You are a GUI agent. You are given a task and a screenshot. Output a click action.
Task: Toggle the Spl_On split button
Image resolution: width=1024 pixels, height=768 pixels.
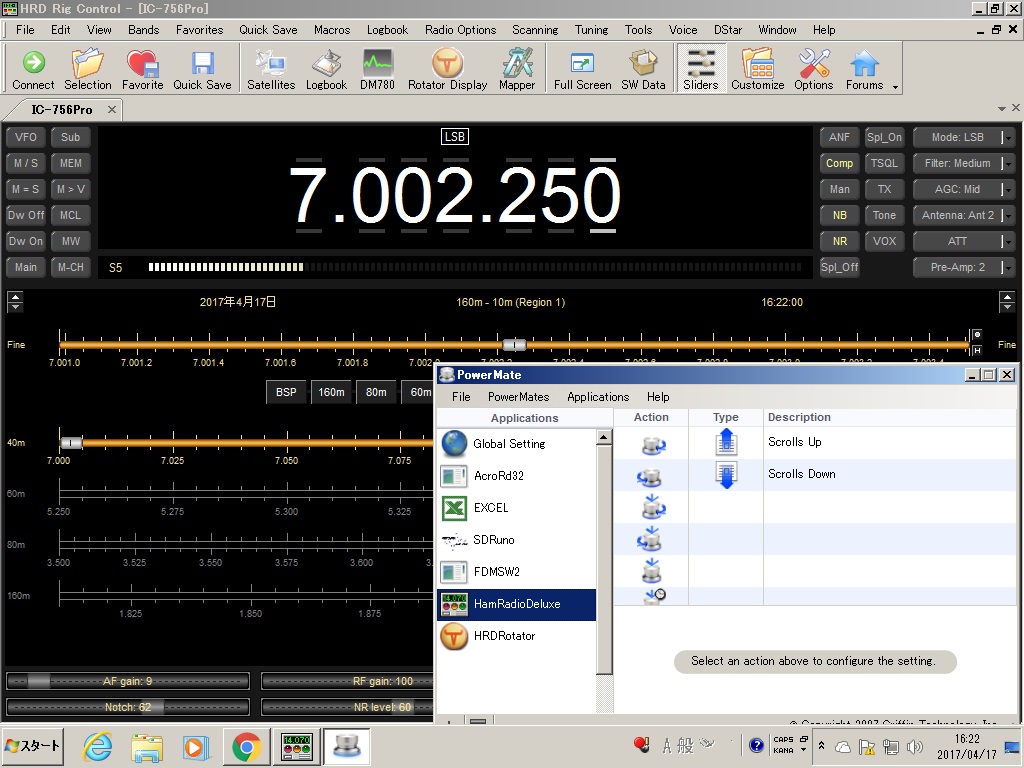(x=884, y=137)
